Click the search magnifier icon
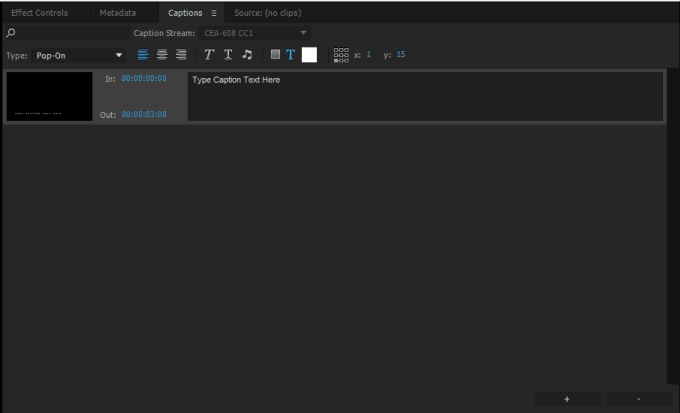Image resolution: width=680 pixels, height=413 pixels. coord(11,33)
